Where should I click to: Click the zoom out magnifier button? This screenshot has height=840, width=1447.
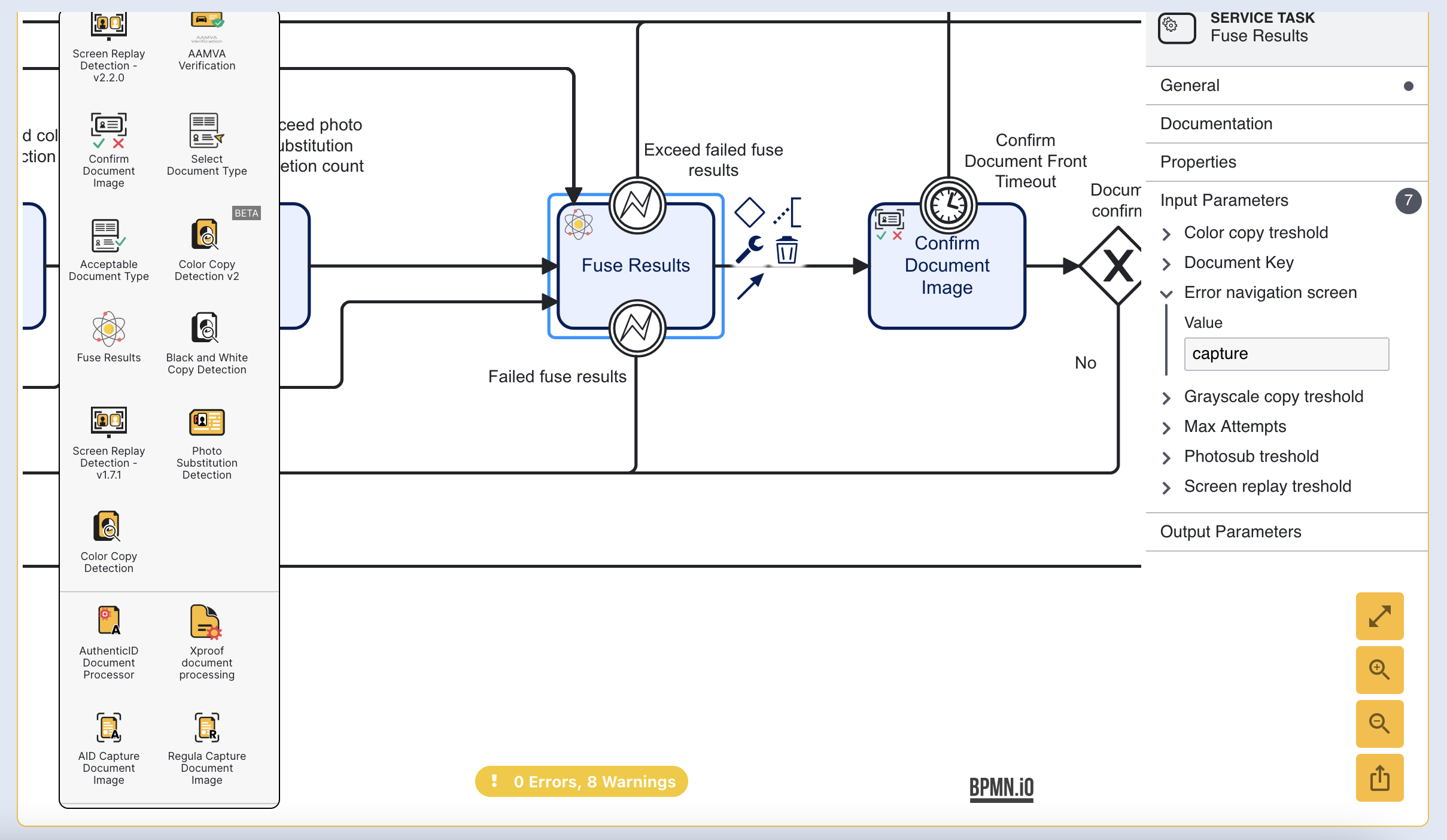1379,723
